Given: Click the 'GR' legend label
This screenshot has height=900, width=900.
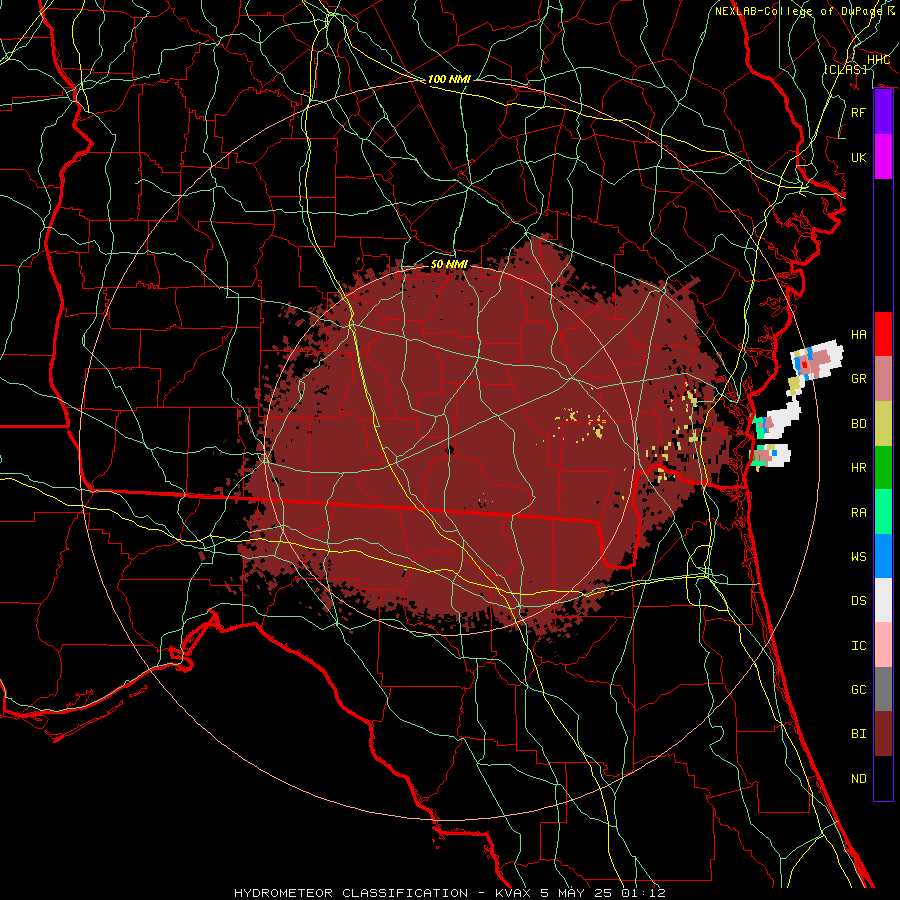Looking at the screenshot, I should coord(858,379).
